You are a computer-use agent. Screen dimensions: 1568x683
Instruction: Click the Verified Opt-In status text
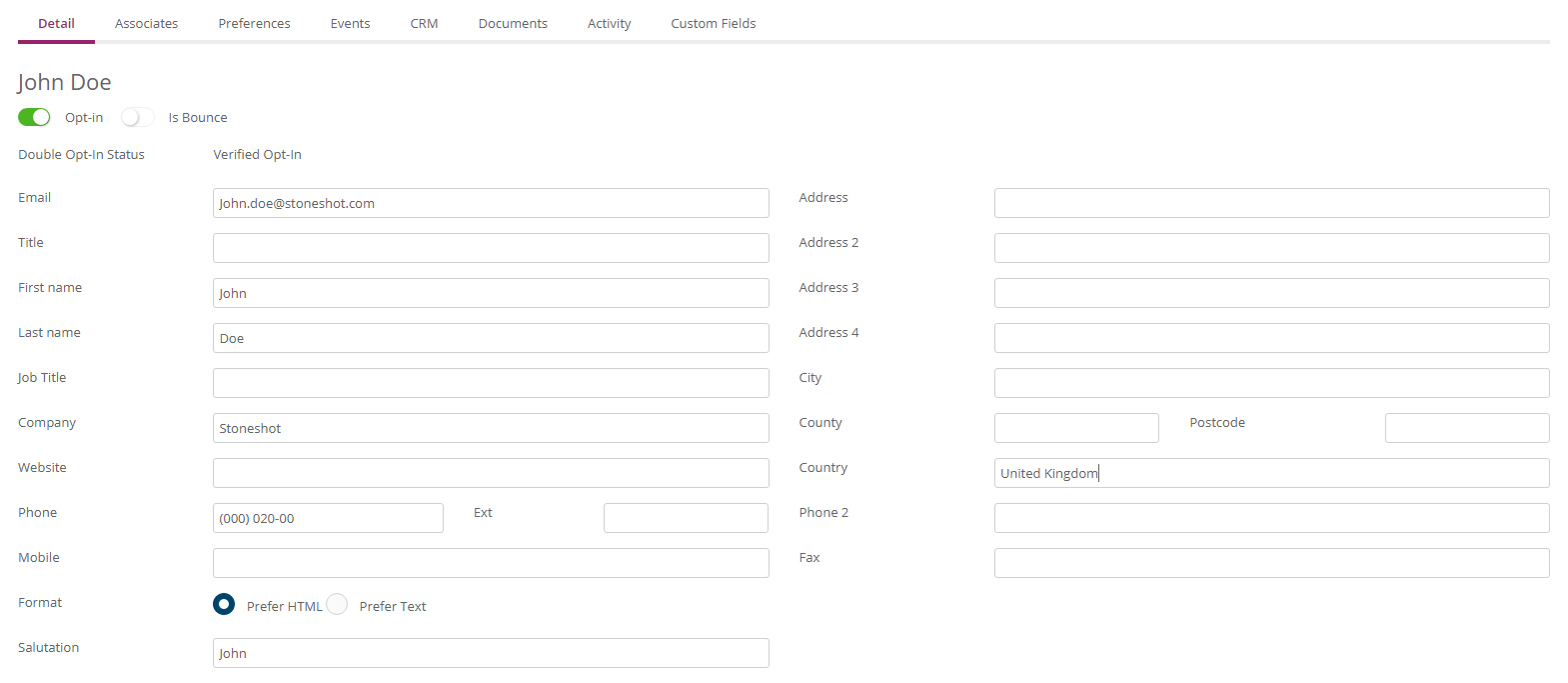pos(257,154)
